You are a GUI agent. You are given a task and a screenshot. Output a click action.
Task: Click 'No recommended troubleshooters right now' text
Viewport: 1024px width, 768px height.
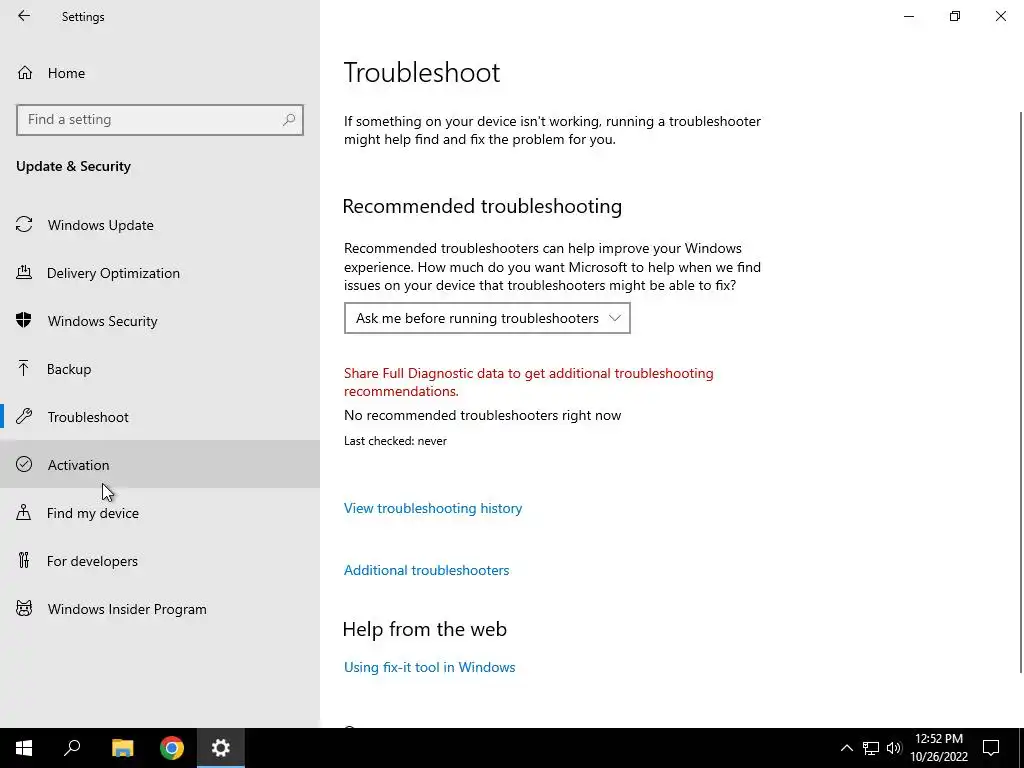483,415
